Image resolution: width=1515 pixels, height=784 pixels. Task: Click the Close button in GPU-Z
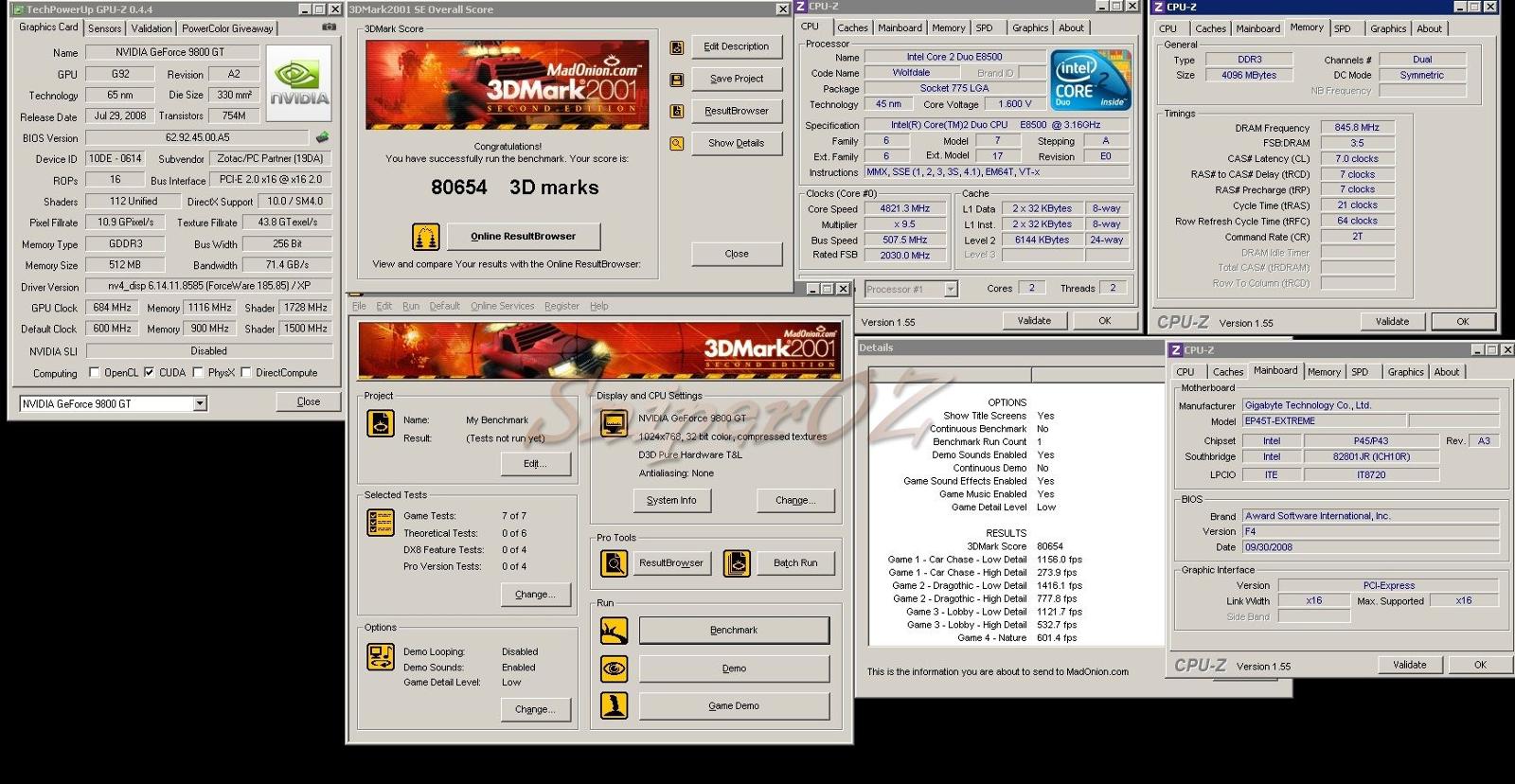[309, 401]
